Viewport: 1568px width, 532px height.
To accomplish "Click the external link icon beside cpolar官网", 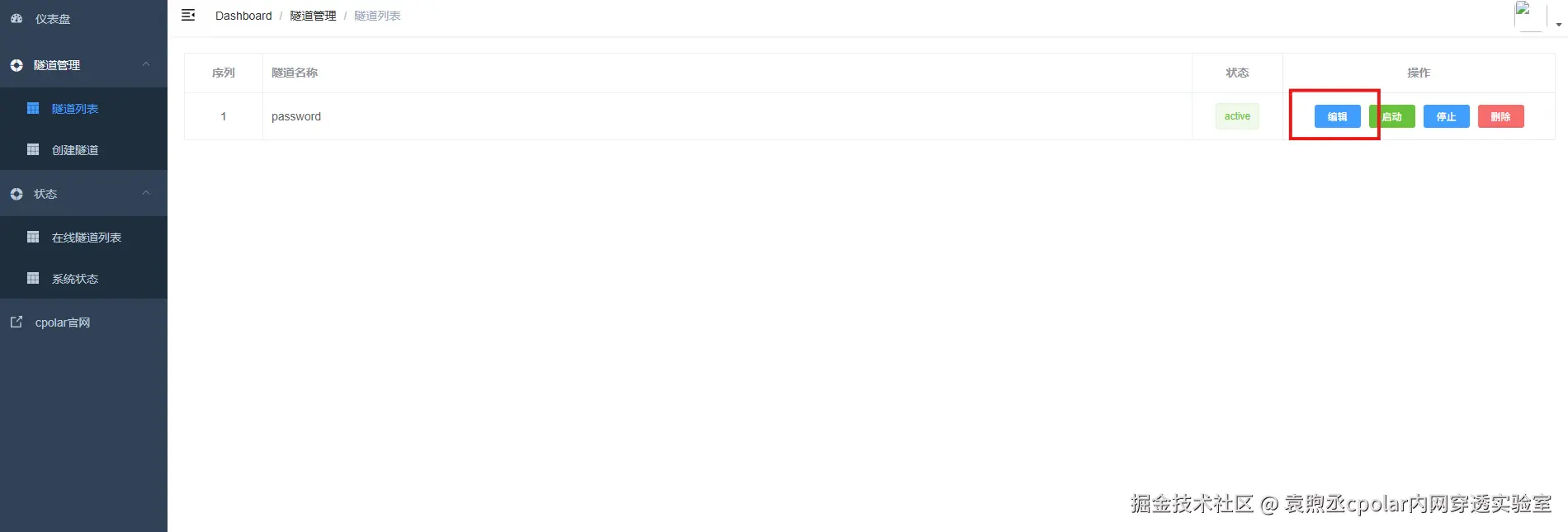I will [x=17, y=322].
